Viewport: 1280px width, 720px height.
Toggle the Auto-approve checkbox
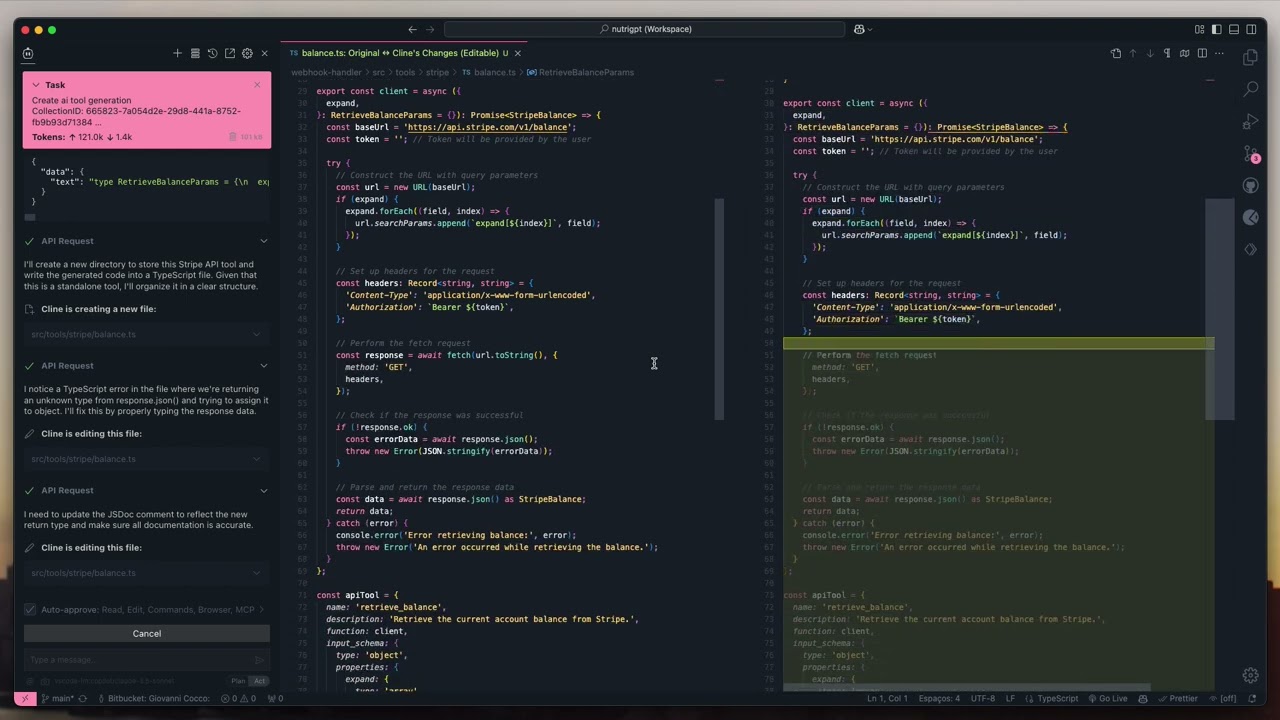point(30,609)
